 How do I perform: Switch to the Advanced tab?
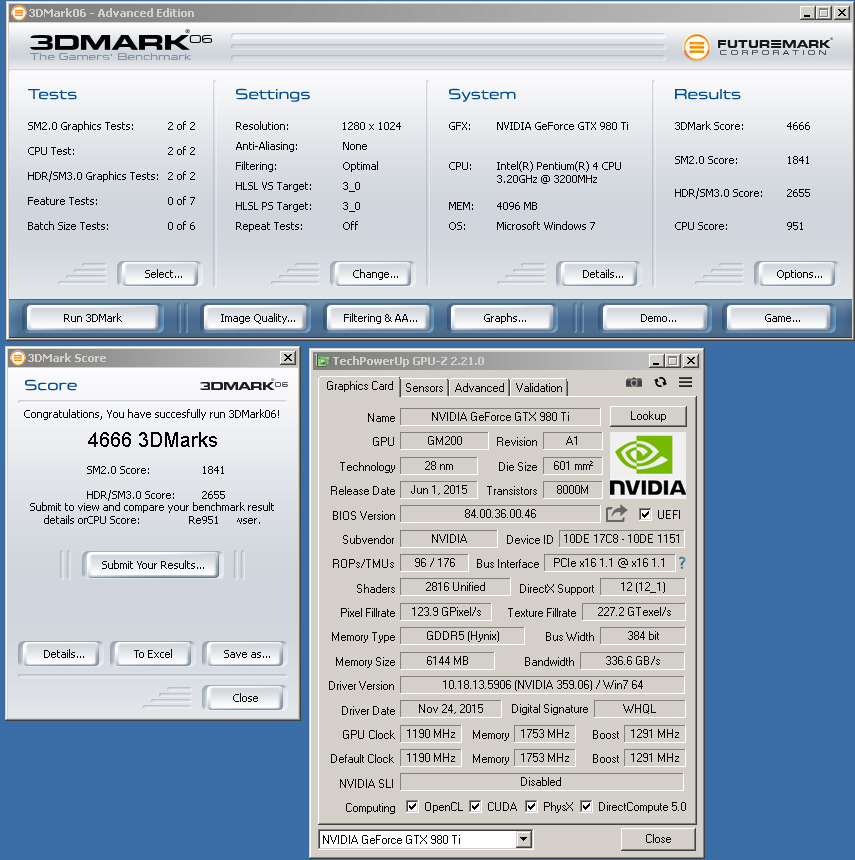pos(479,388)
